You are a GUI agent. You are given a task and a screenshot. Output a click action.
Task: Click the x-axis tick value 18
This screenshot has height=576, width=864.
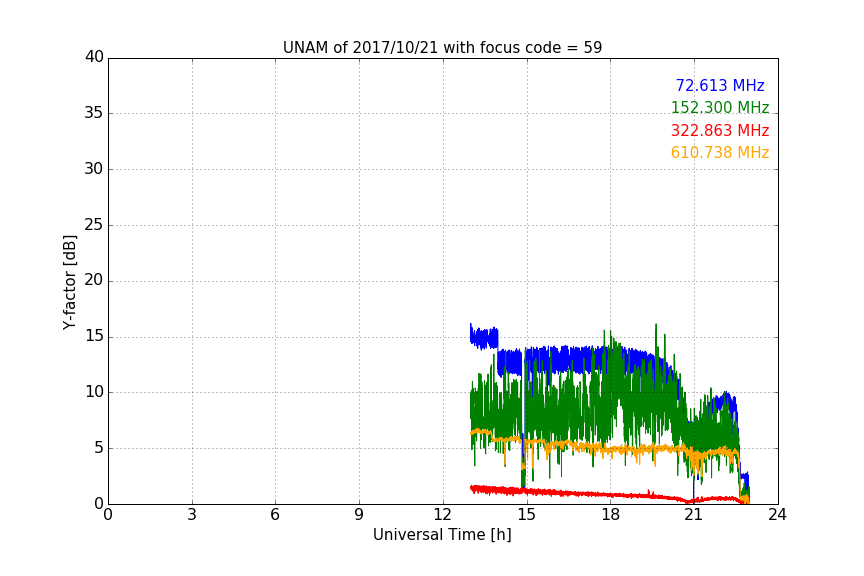coord(611,515)
